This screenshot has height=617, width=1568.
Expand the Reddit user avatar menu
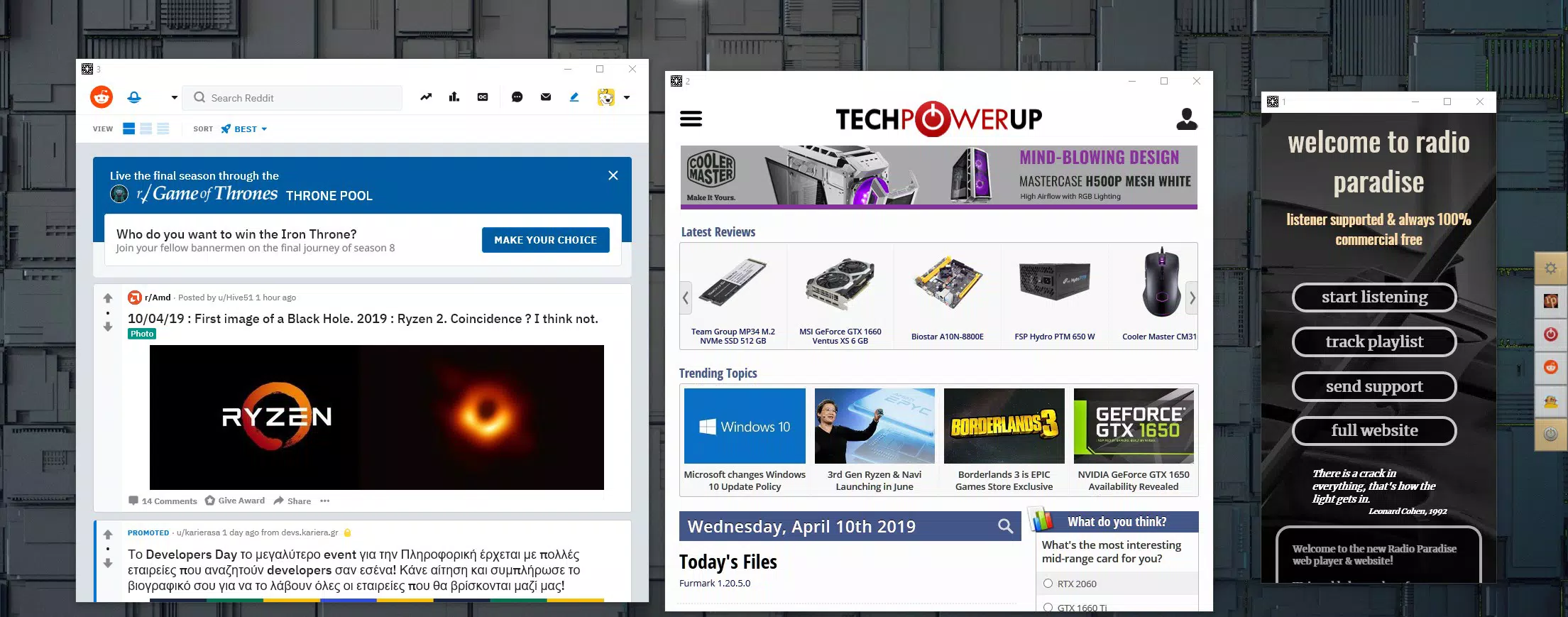626,97
